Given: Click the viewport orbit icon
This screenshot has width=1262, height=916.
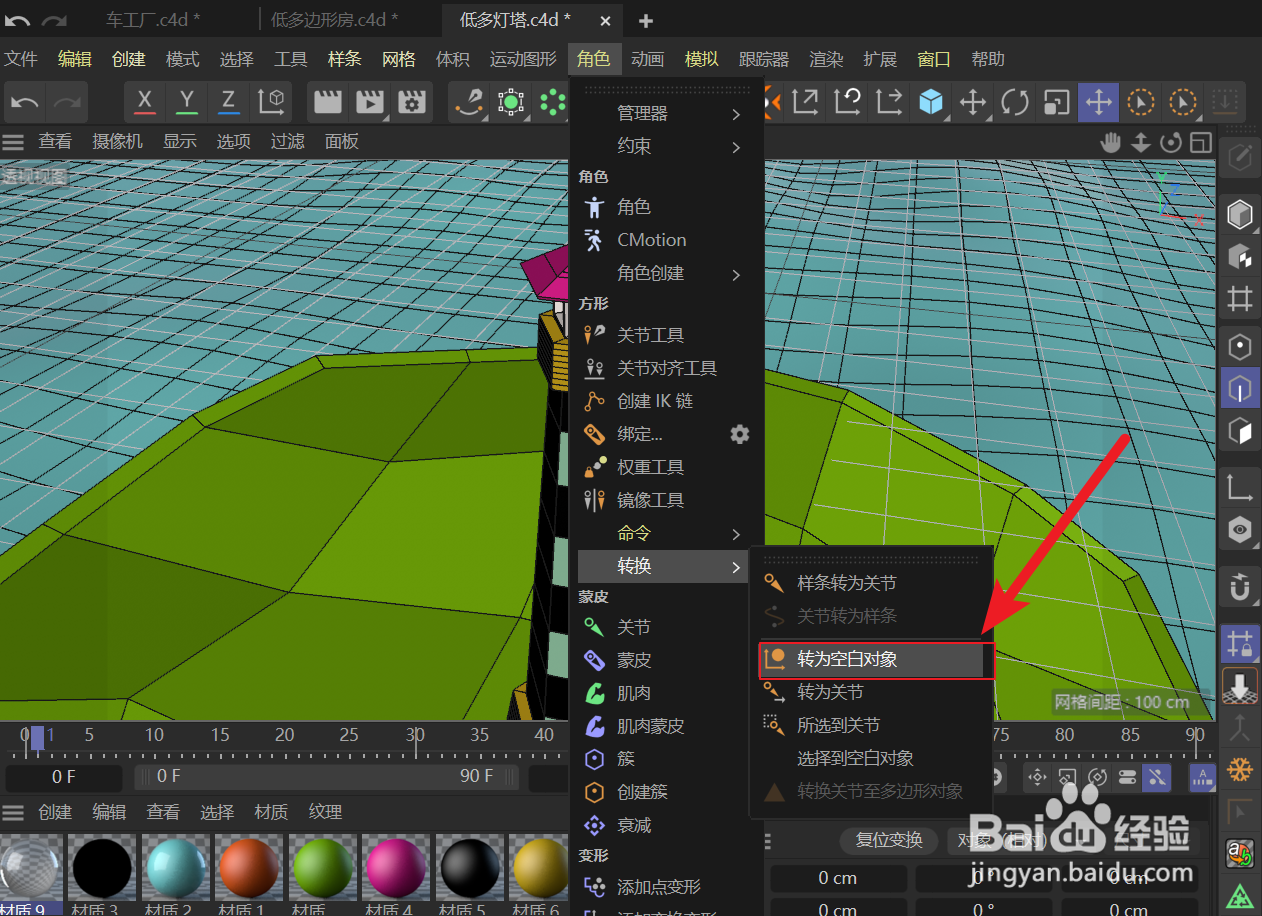Looking at the screenshot, I should click(1171, 142).
